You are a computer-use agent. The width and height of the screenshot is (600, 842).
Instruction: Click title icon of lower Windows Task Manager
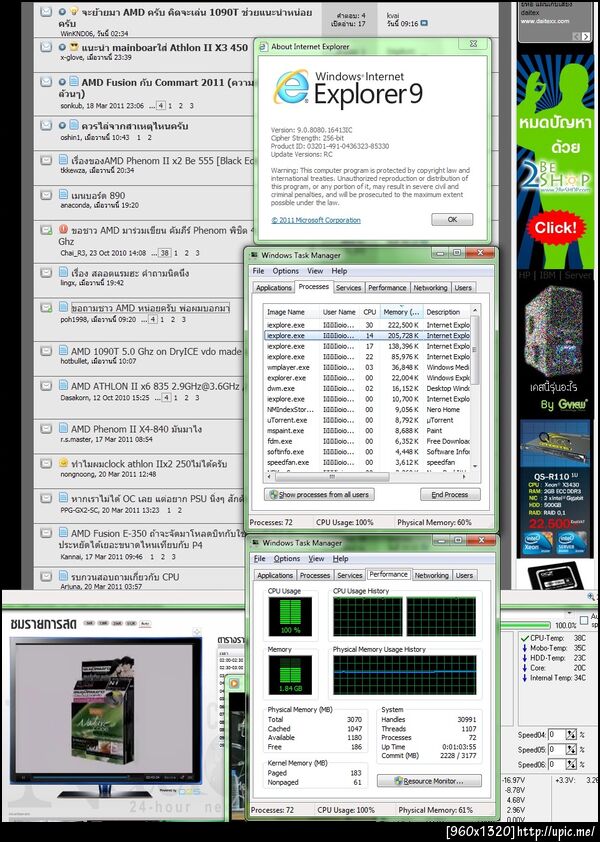(x=255, y=543)
